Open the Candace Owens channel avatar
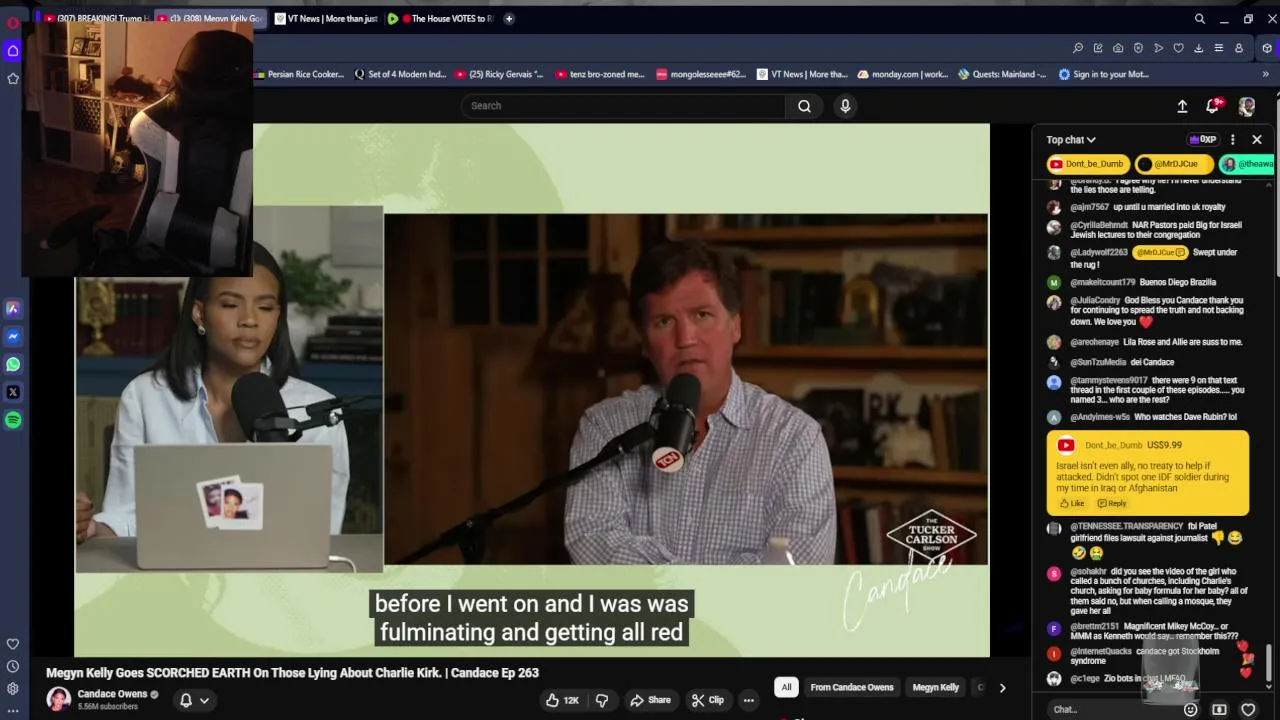This screenshot has width=1280, height=720. [59, 699]
